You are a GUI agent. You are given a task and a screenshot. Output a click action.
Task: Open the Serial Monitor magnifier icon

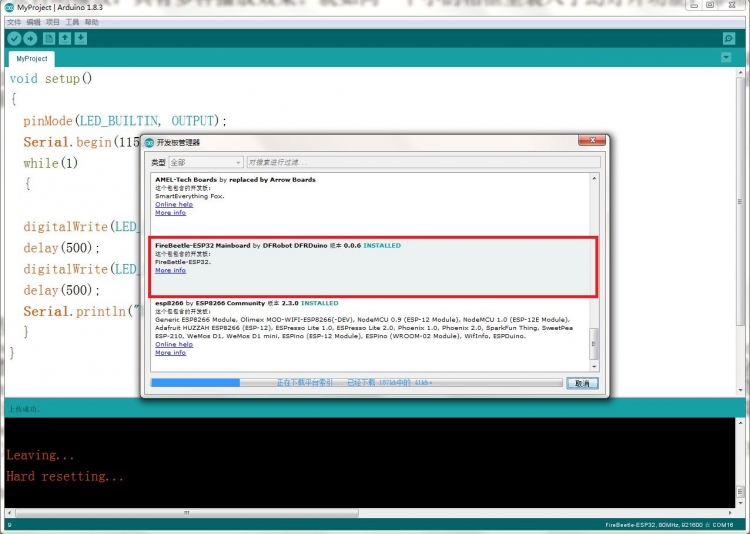[x=728, y=39]
